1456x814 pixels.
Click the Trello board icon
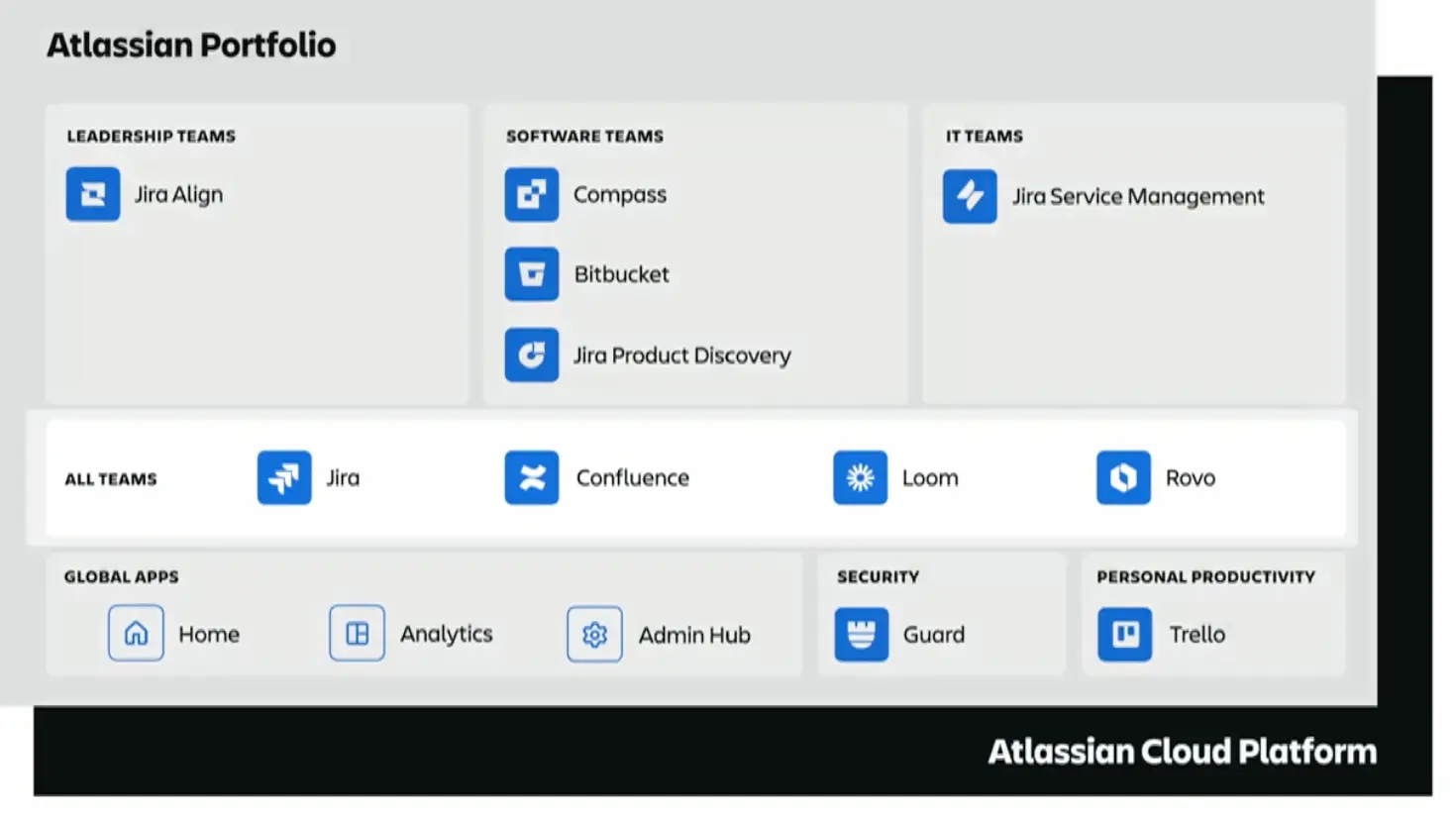(x=1125, y=635)
